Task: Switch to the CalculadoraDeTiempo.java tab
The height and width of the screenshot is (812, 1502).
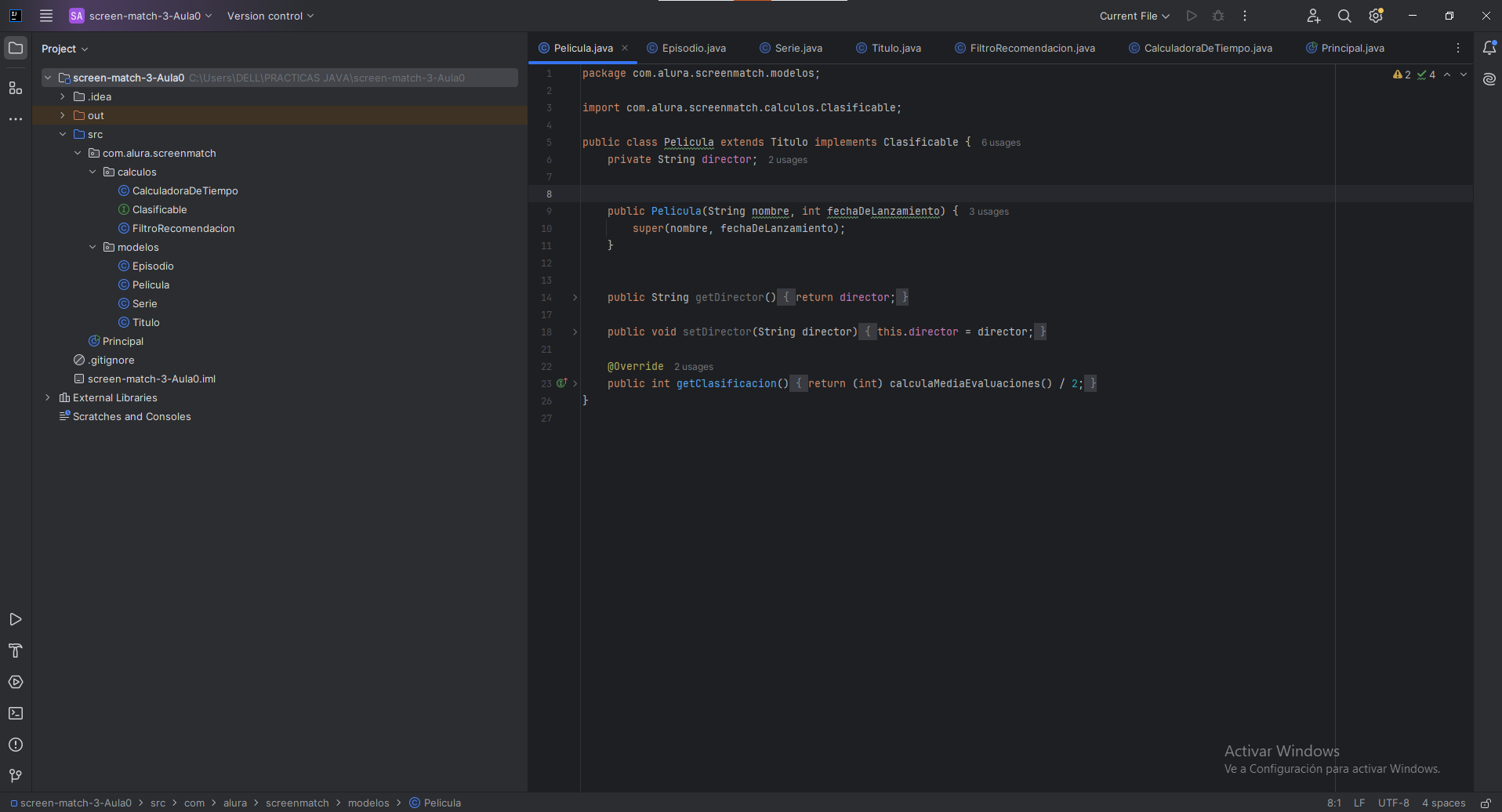Action: click(x=1200, y=48)
